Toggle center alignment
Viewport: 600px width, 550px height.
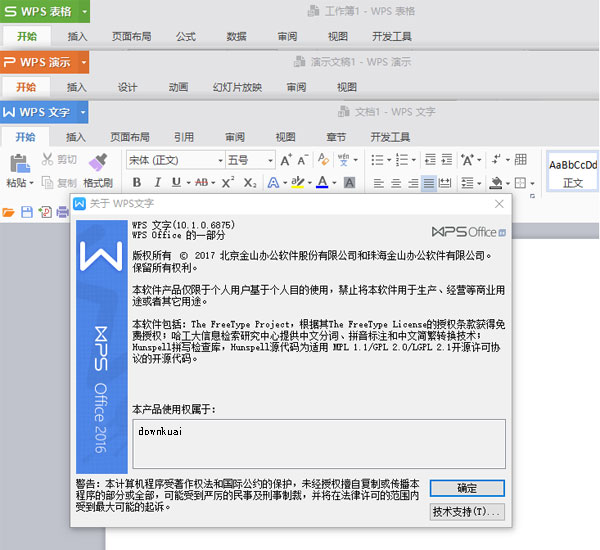click(x=396, y=183)
